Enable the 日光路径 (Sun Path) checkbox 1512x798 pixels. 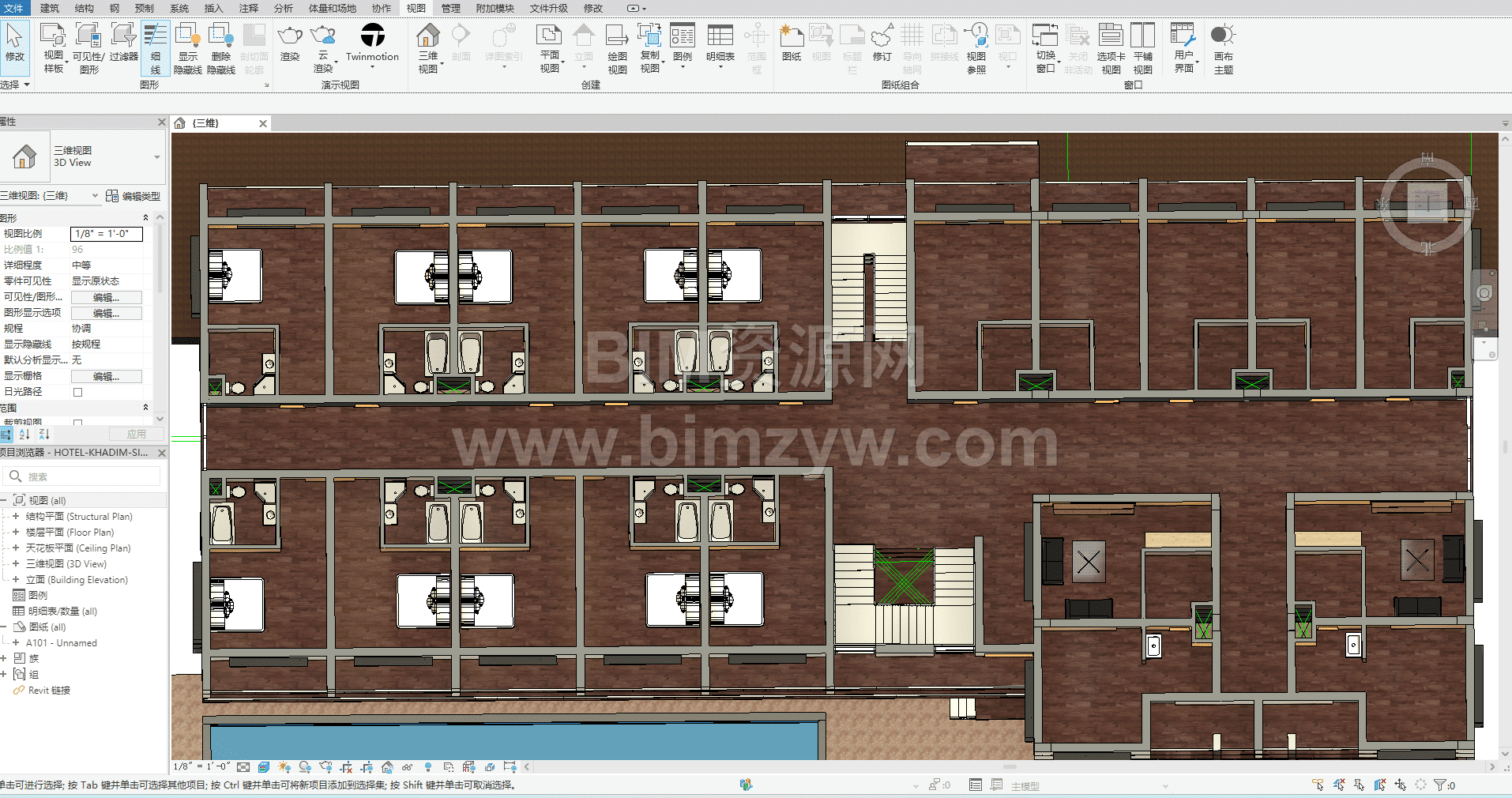[x=77, y=392]
